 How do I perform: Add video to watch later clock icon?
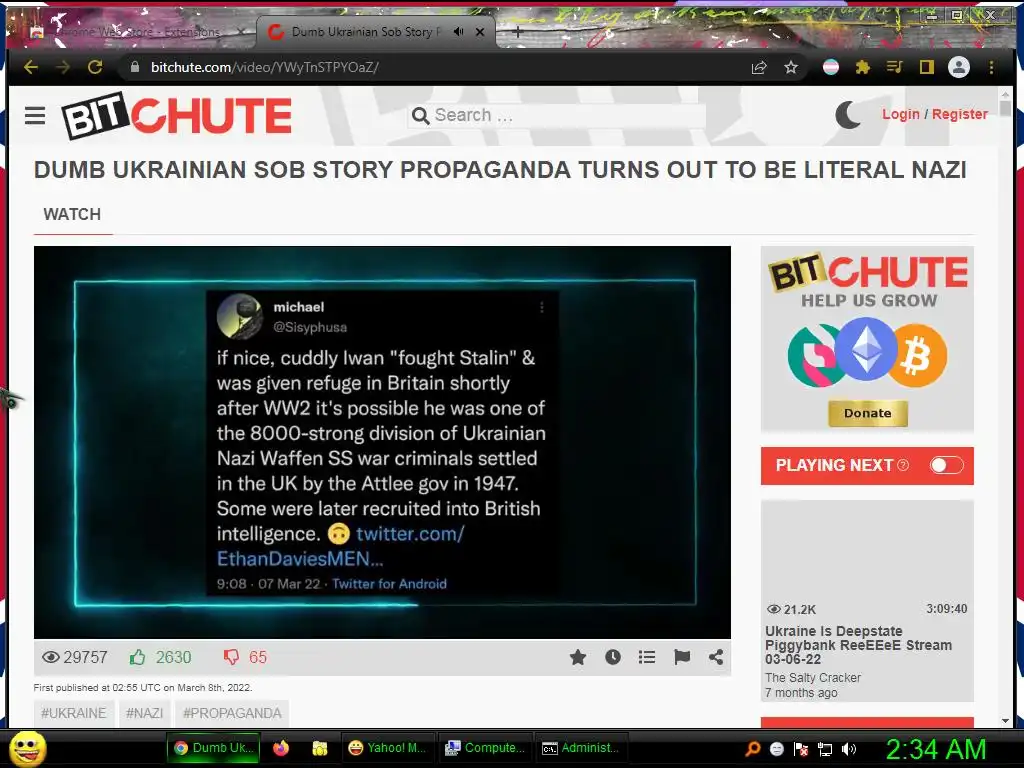[x=613, y=657]
